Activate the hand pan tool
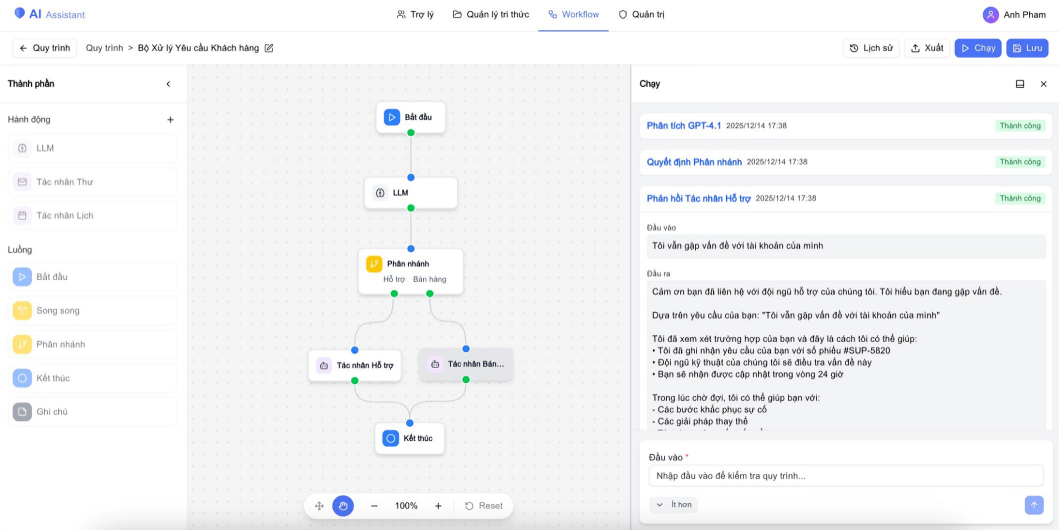Viewport: 1059px width, 530px height. [343, 506]
